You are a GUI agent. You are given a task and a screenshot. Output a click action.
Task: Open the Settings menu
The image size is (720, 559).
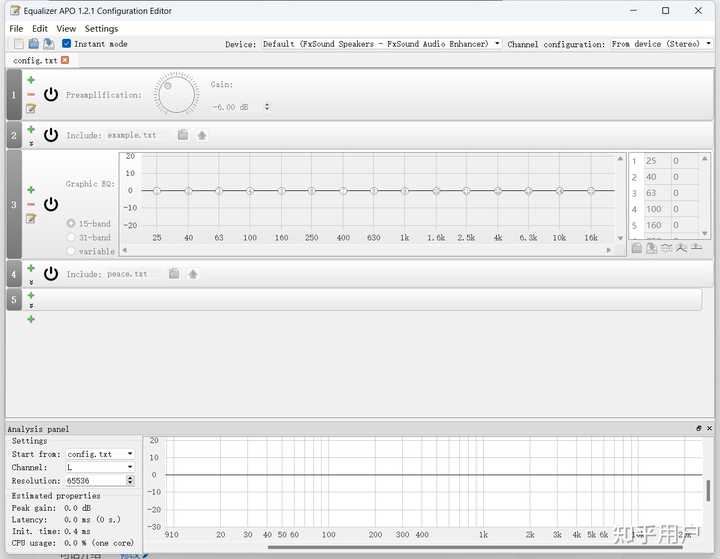pyautogui.click(x=101, y=28)
